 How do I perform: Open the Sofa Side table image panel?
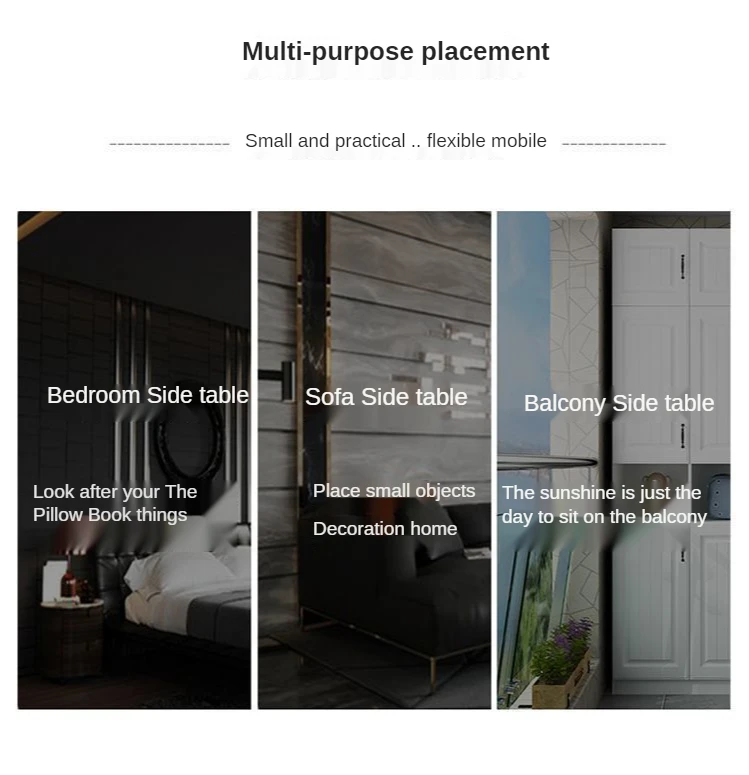pos(374,460)
